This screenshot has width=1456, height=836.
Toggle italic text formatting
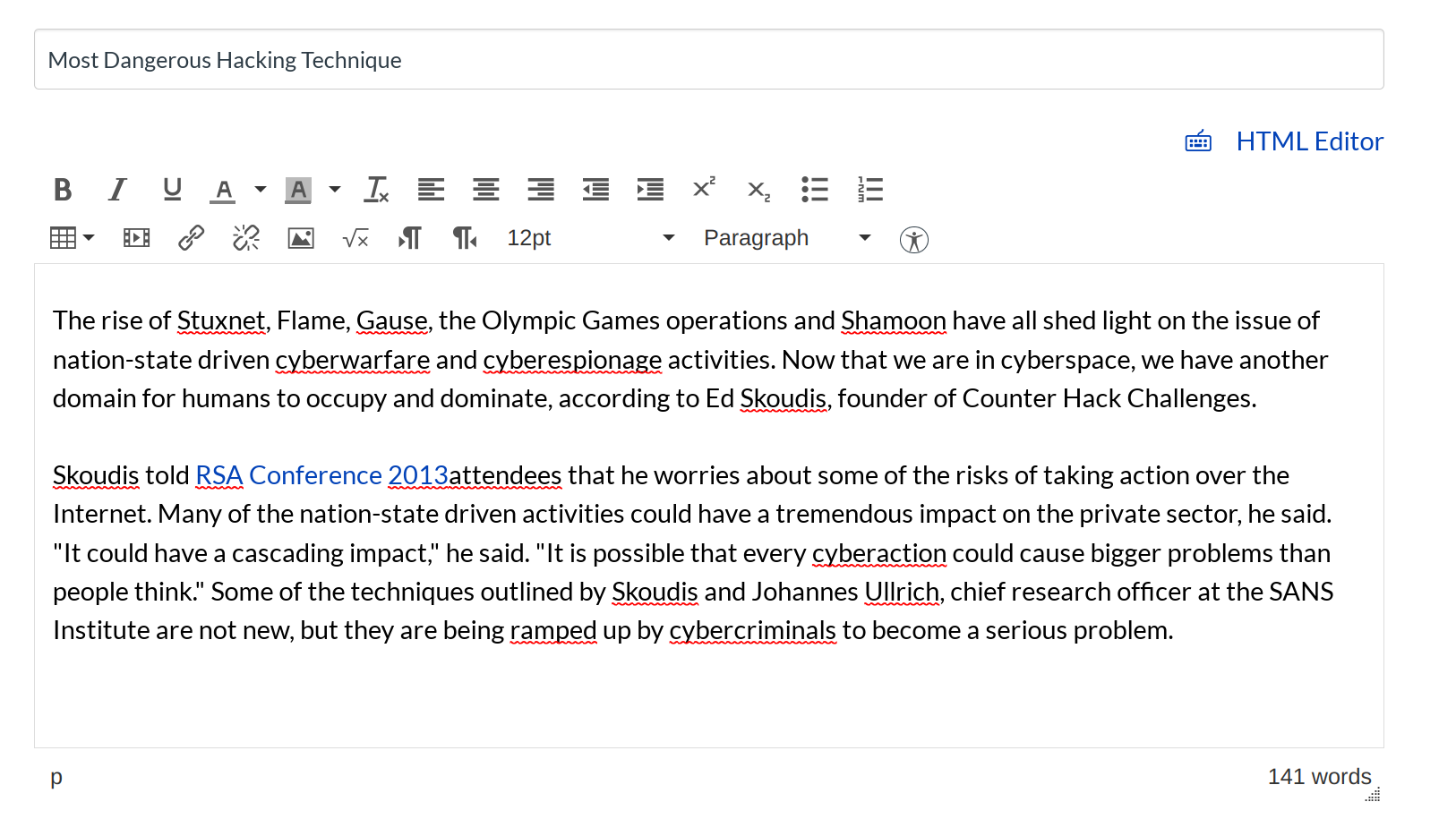(x=117, y=190)
